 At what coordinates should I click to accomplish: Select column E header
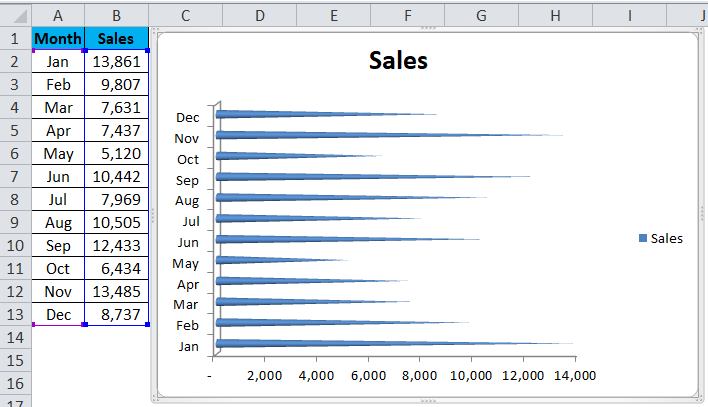point(334,16)
